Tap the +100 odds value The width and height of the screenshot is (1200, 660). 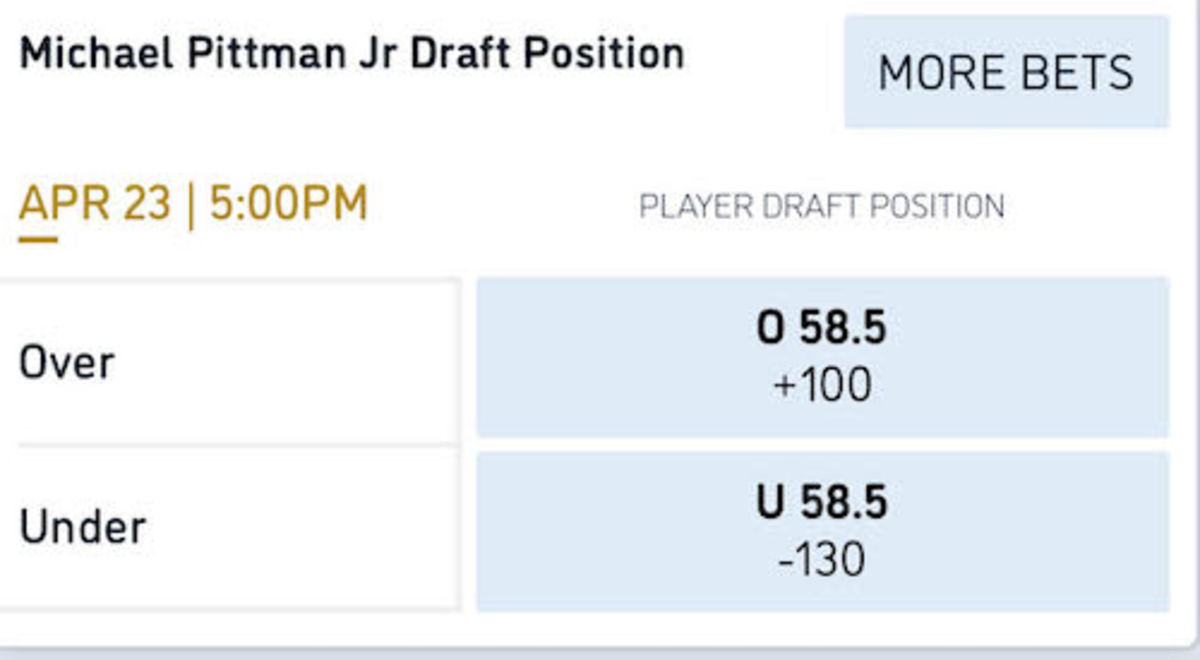coord(822,386)
